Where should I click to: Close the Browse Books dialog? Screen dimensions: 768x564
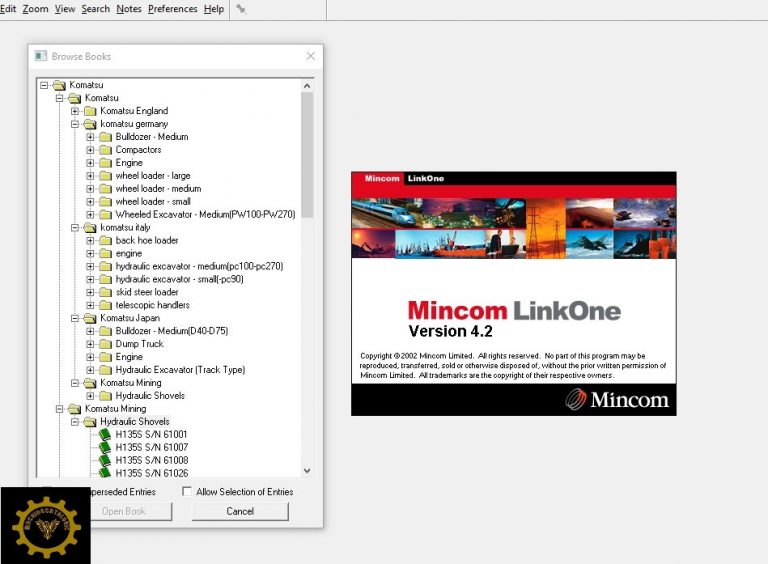[x=310, y=57]
